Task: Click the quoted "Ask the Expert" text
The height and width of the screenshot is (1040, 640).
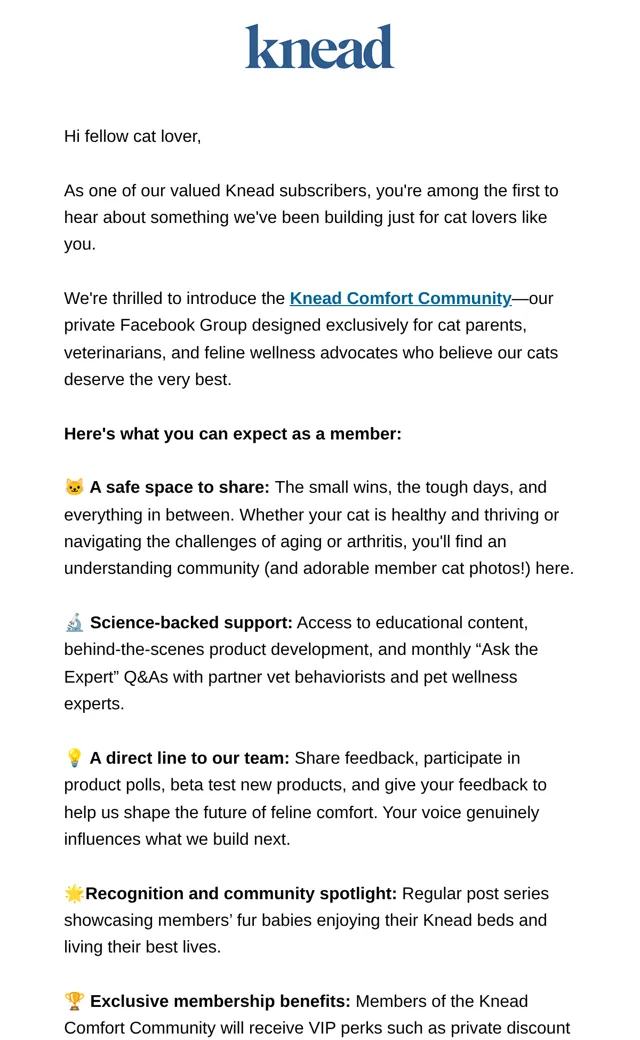Action: [301, 663]
